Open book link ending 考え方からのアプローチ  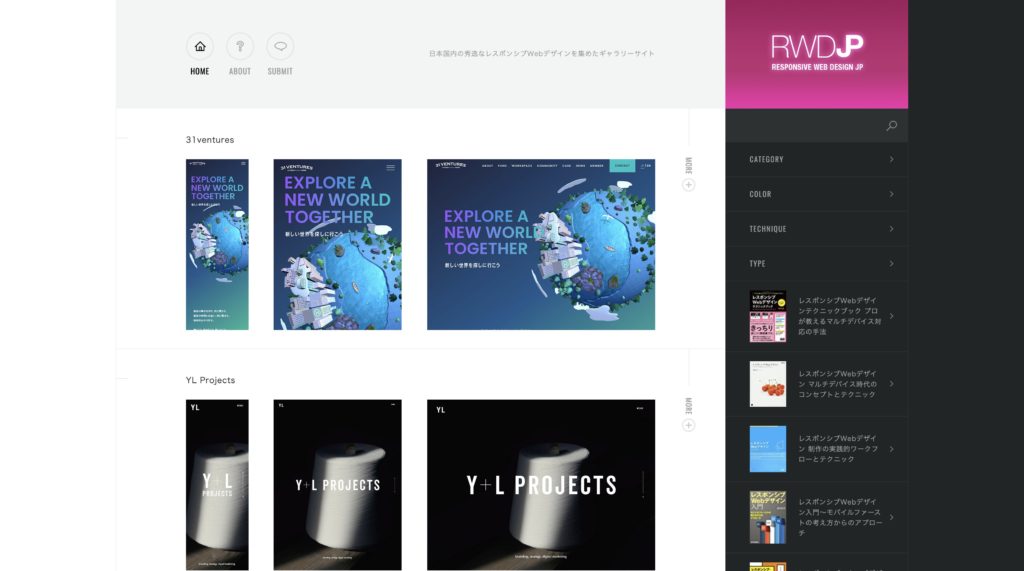[839, 517]
